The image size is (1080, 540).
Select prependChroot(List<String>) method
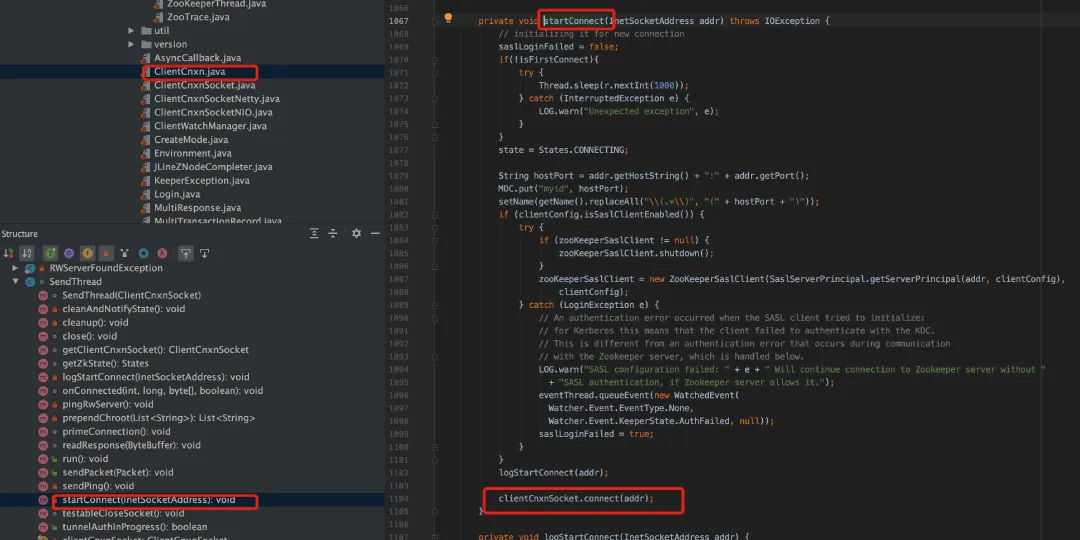point(158,418)
